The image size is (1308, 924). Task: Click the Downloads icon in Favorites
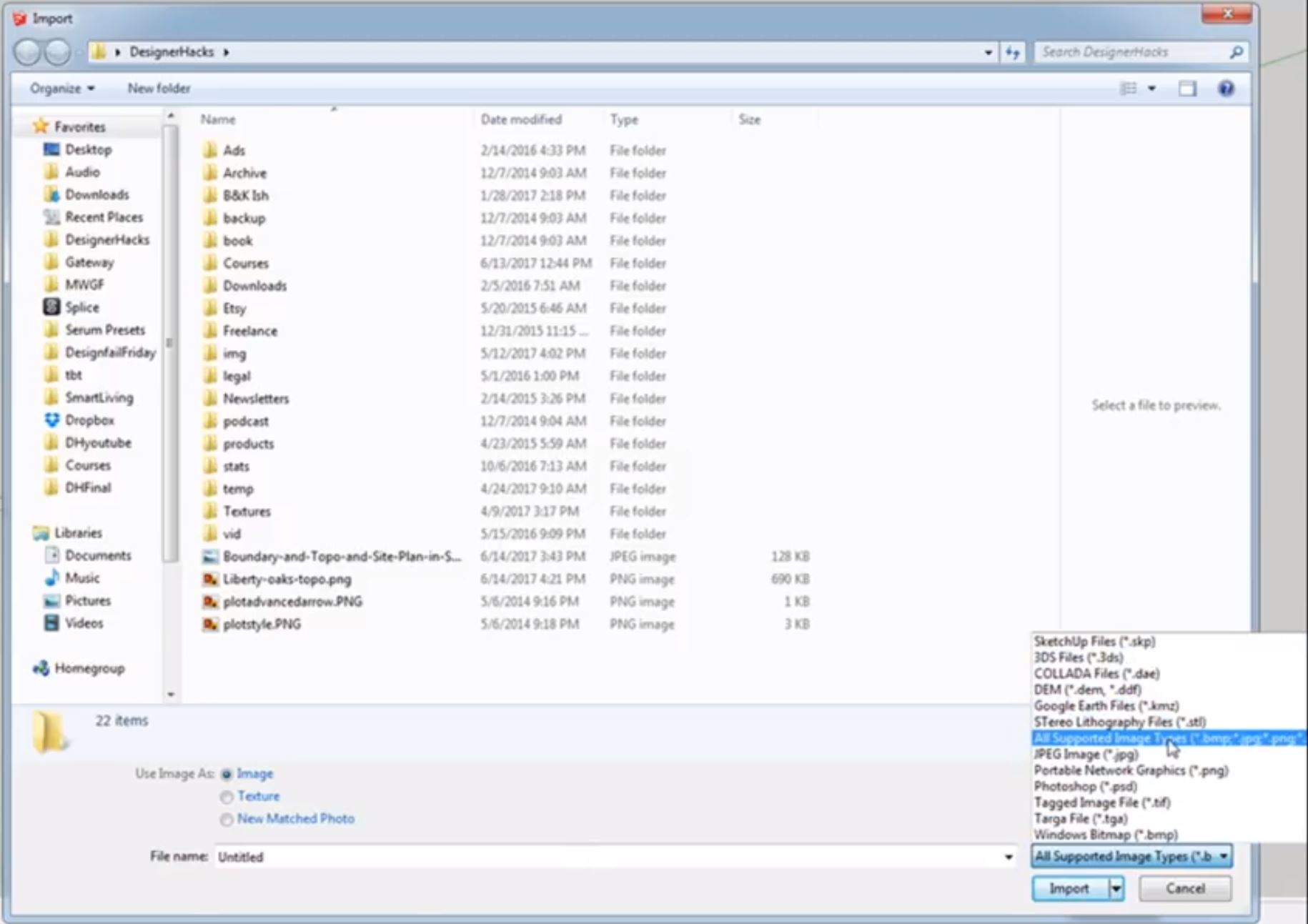click(51, 194)
